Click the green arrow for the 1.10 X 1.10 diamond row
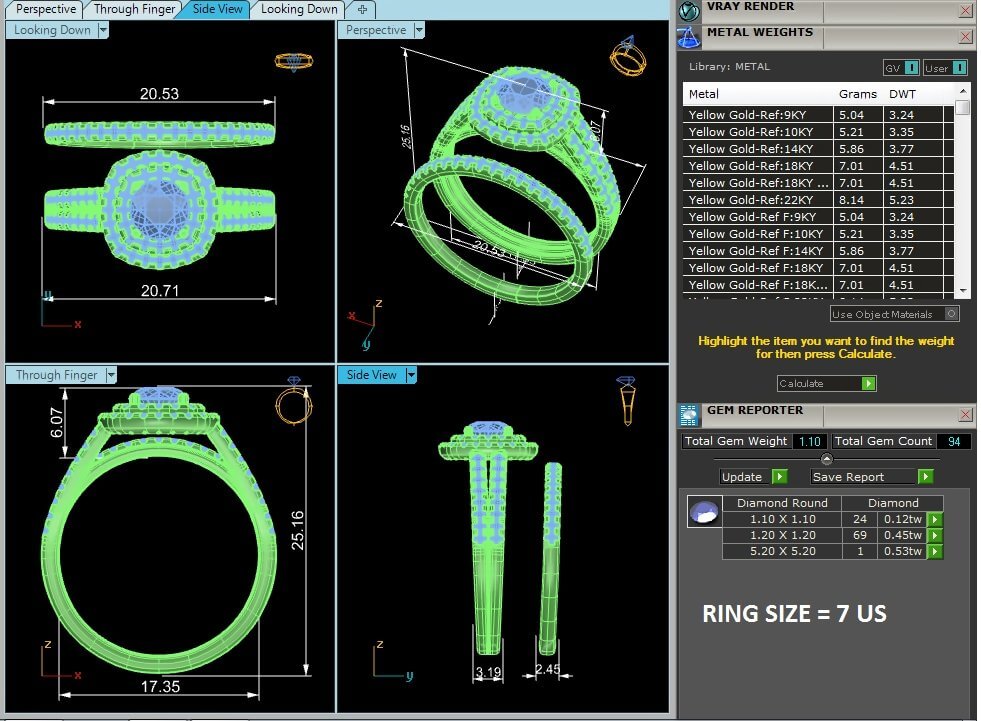 (x=934, y=519)
